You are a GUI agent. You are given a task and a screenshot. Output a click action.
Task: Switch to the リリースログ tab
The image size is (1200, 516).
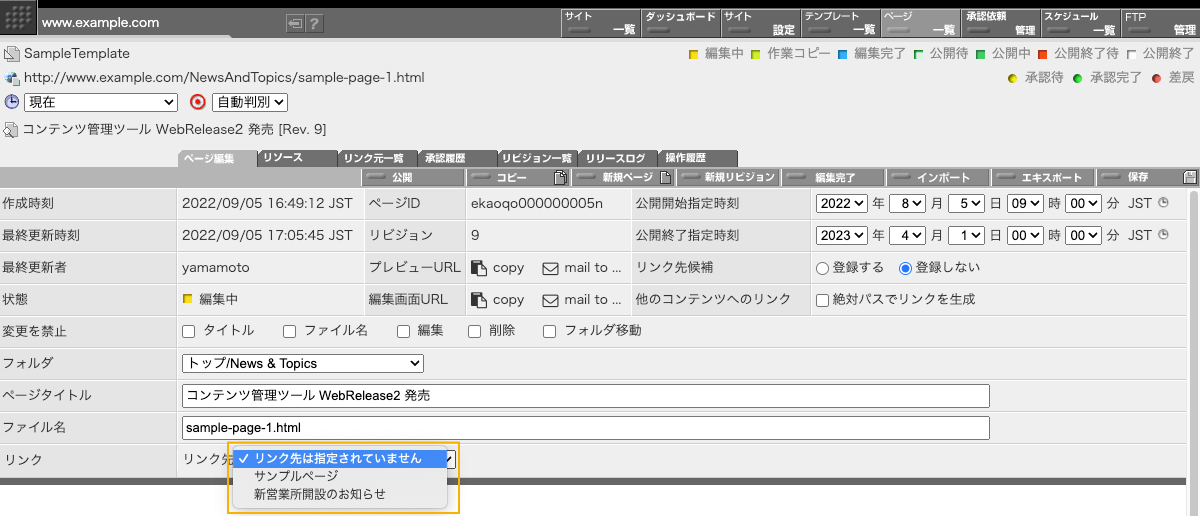tap(617, 158)
